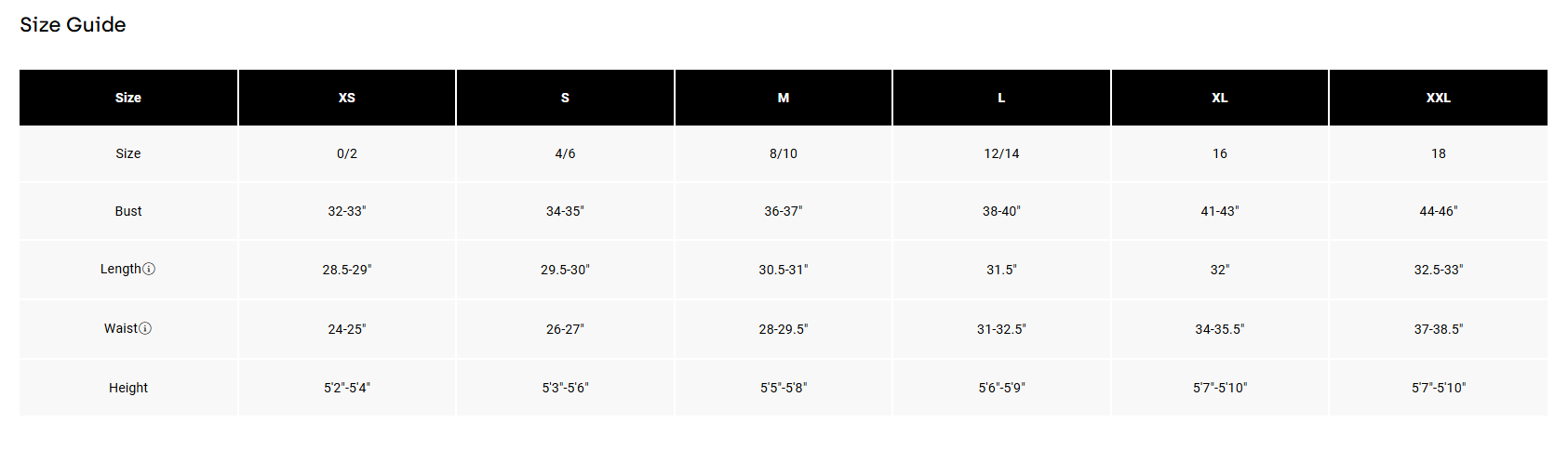
Task: Click the 31.5" length cell
Action: (x=1001, y=270)
